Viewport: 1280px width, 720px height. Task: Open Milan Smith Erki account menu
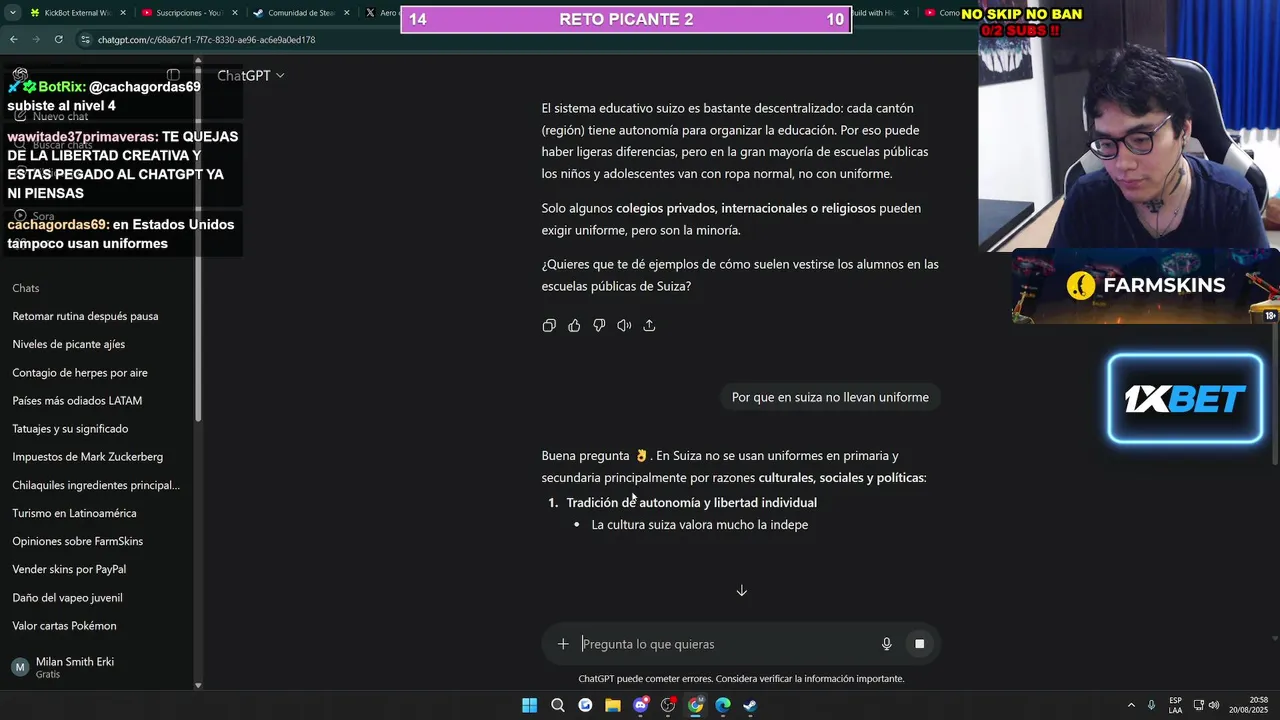(98, 667)
